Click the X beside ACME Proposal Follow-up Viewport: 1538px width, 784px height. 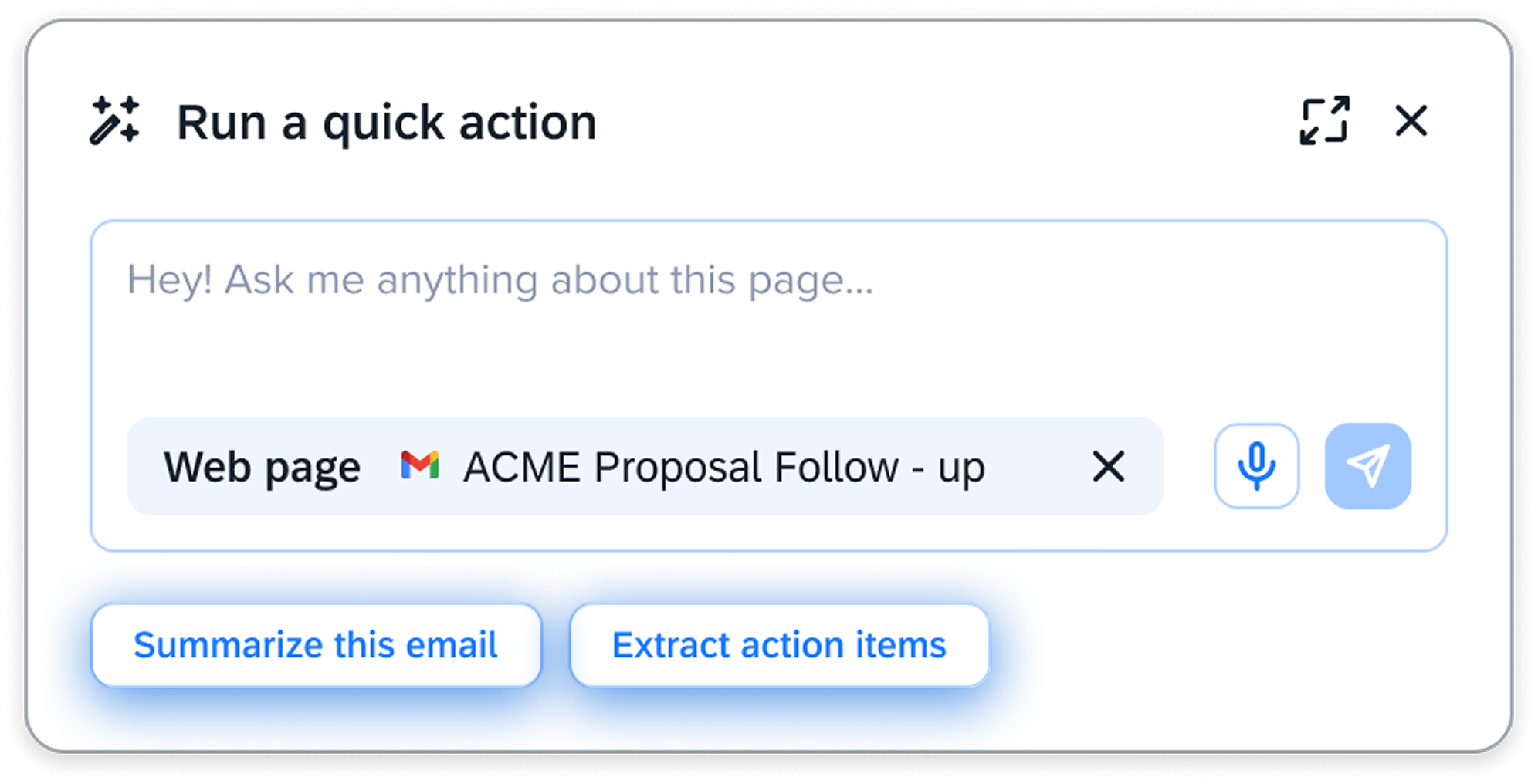(1109, 466)
